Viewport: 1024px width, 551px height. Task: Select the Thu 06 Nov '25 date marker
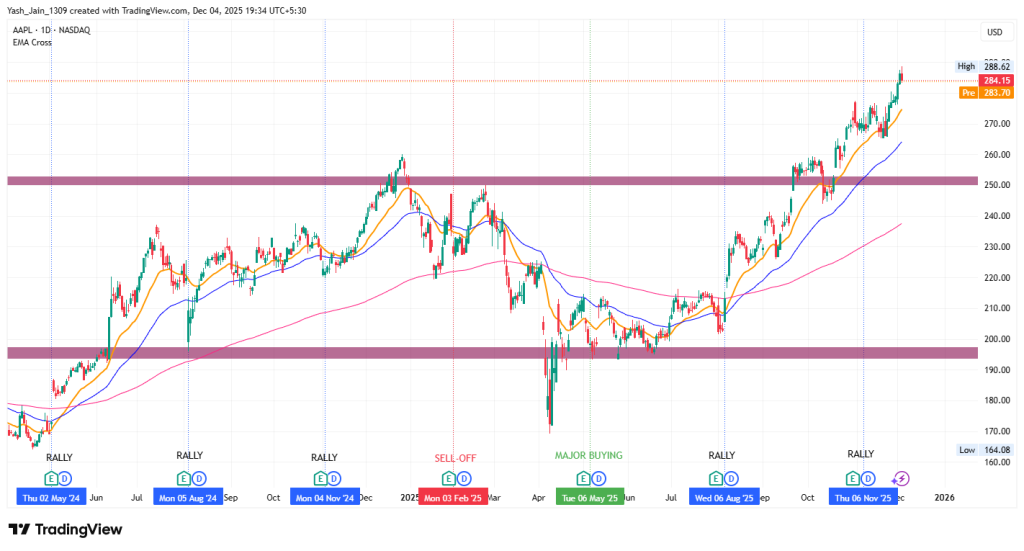(x=863, y=497)
